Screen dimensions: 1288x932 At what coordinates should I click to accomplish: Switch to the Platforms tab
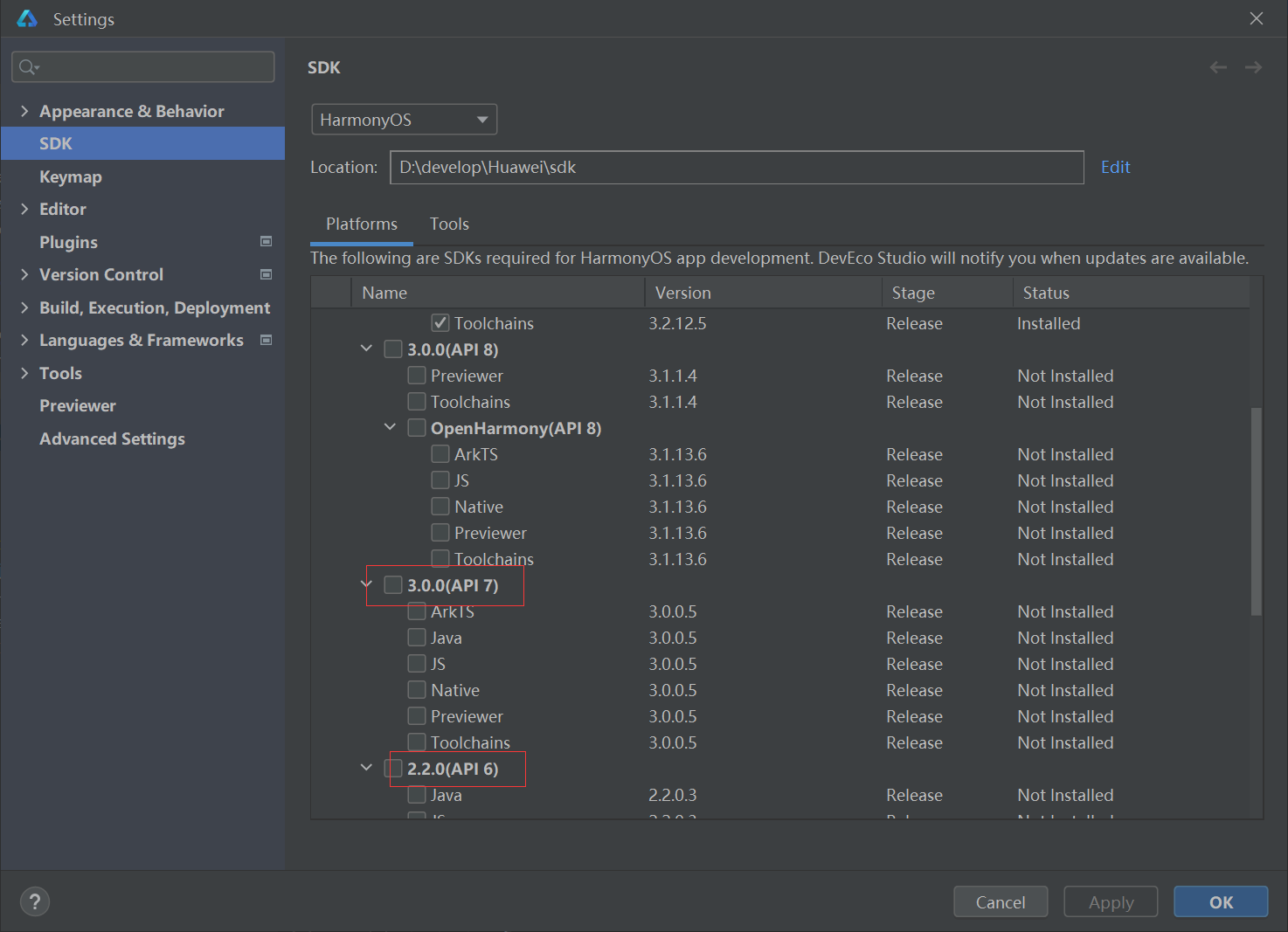[362, 224]
